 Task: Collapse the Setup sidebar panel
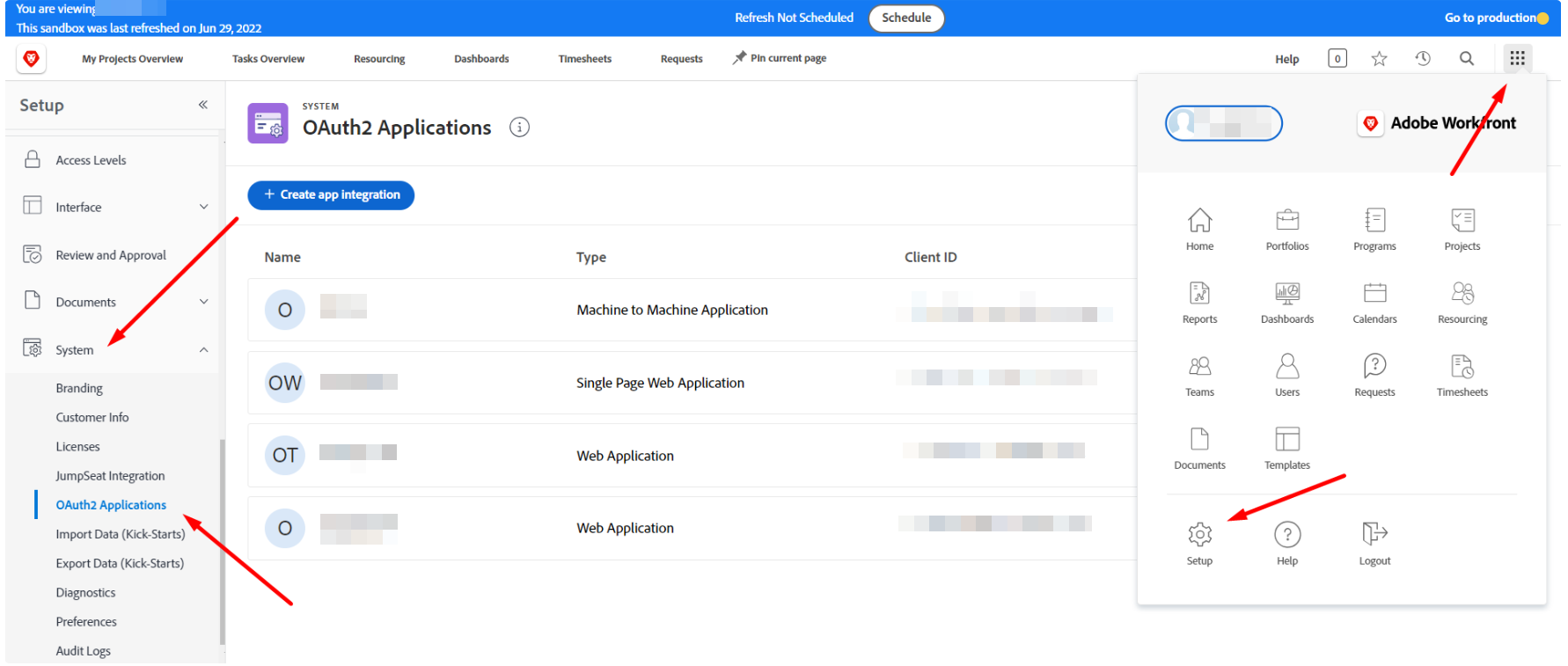pyautogui.click(x=203, y=105)
